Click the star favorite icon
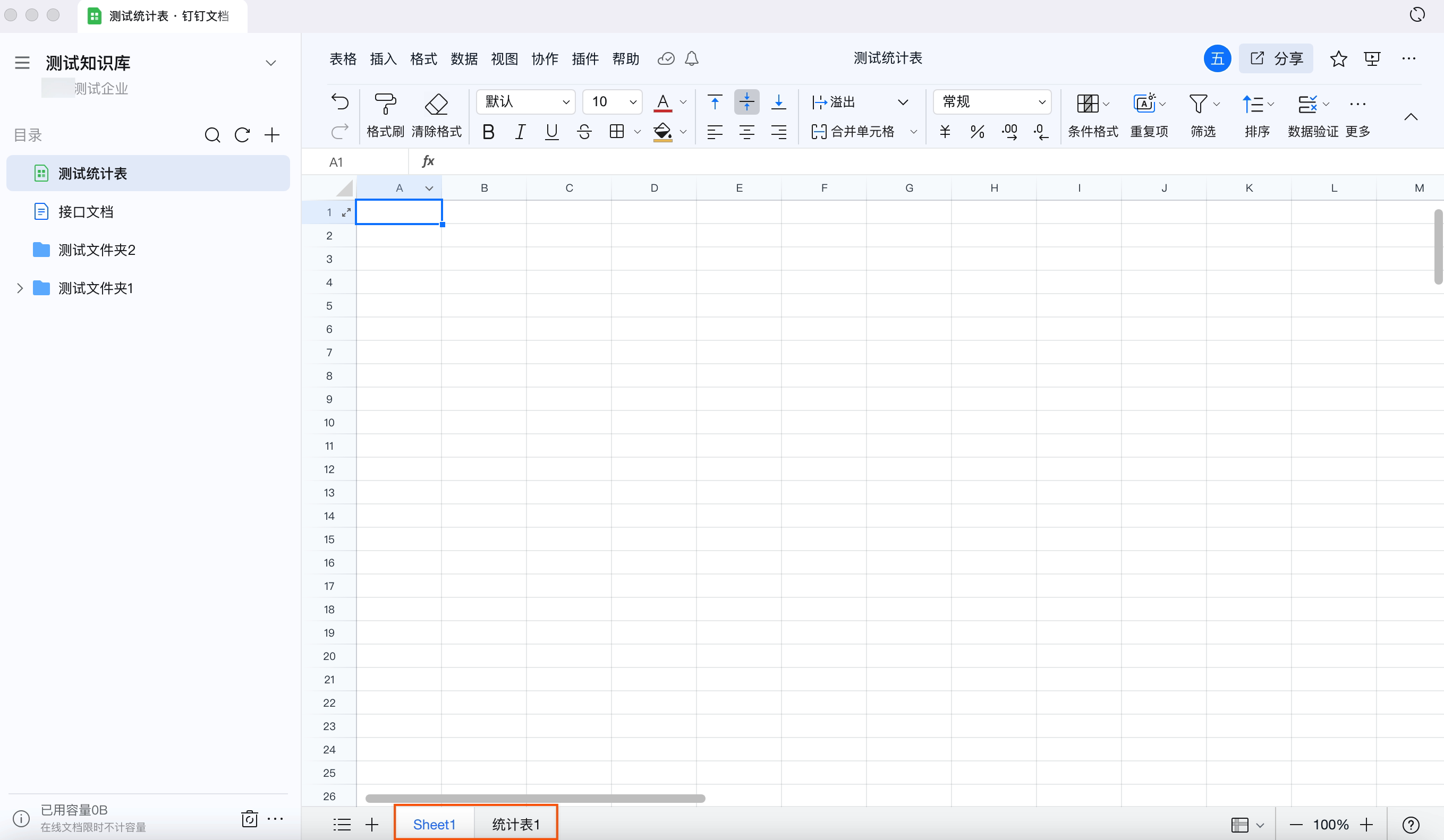 1338,58
